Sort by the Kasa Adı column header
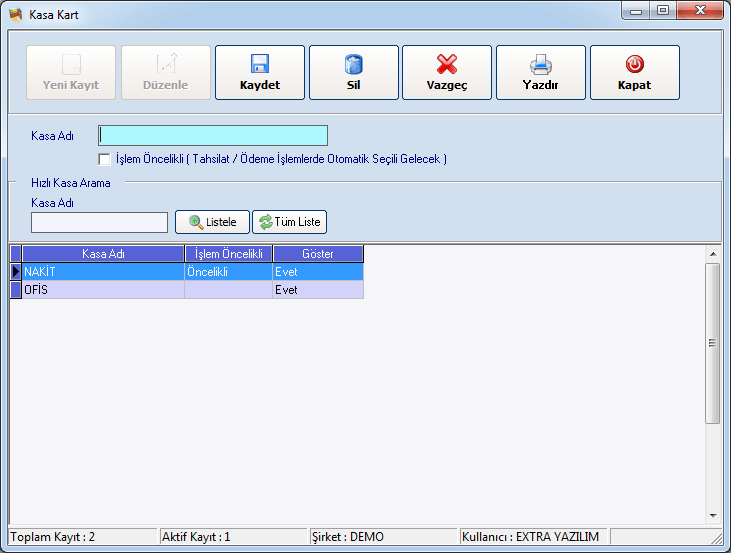 point(103,254)
